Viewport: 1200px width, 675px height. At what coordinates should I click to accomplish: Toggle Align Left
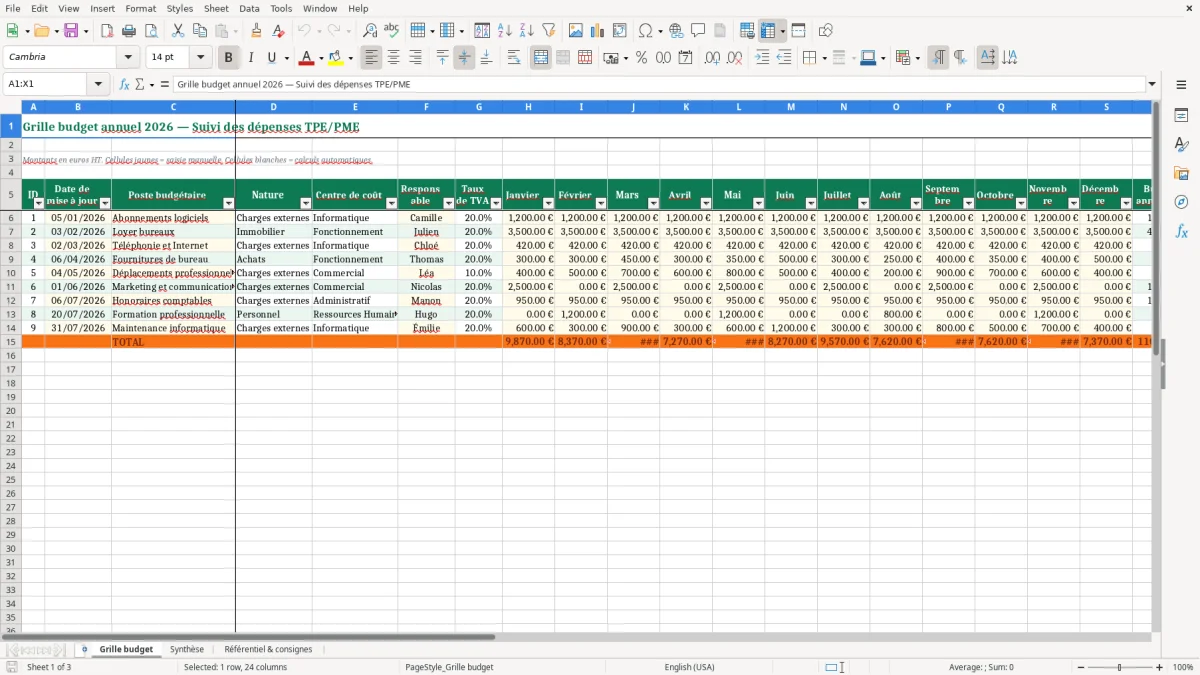[371, 58]
